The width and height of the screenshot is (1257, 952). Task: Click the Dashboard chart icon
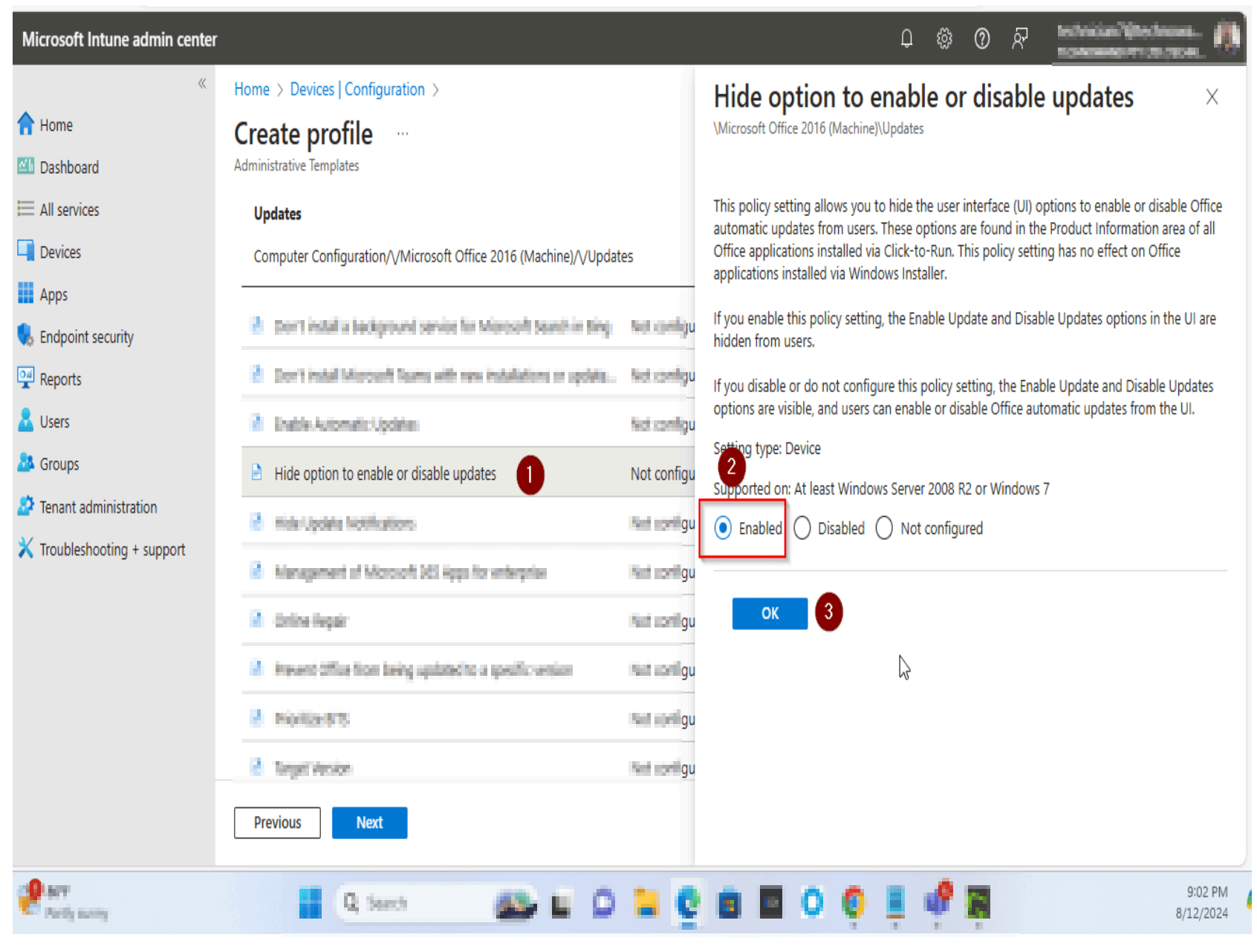pos(26,166)
